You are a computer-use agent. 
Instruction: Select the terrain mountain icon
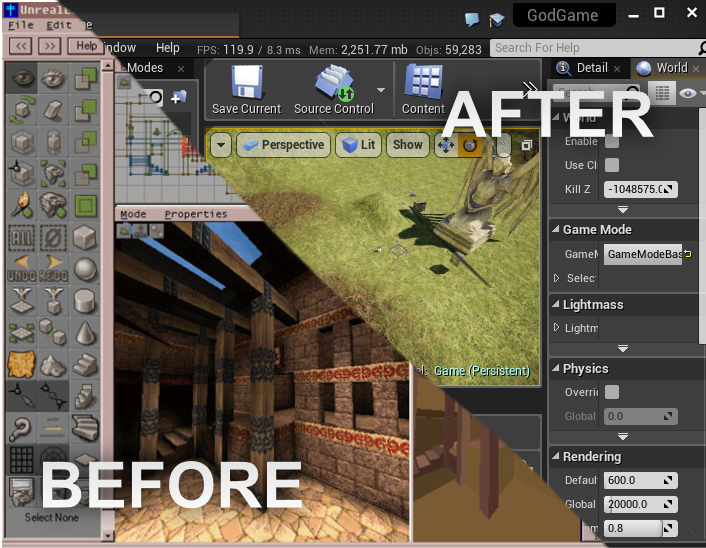pyautogui.click(x=53, y=364)
